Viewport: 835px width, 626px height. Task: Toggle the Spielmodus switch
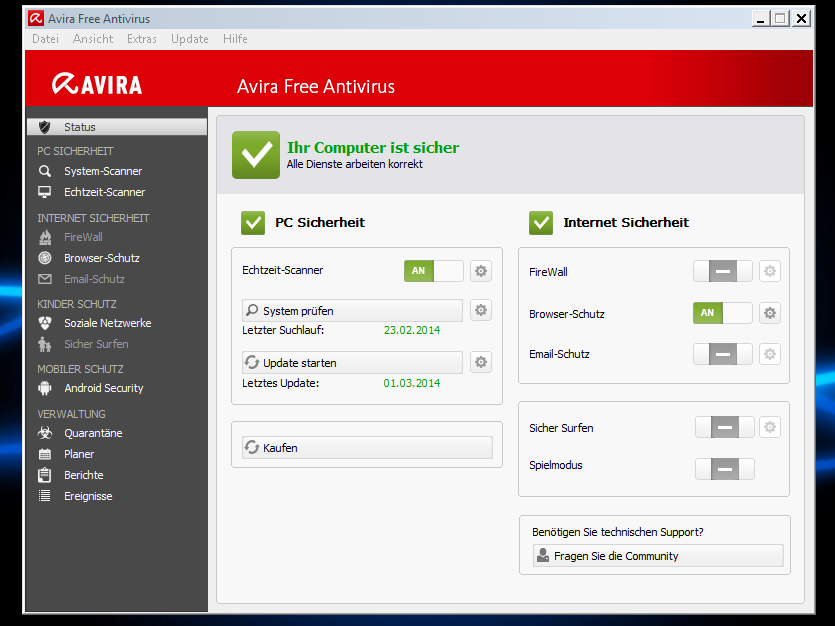725,469
